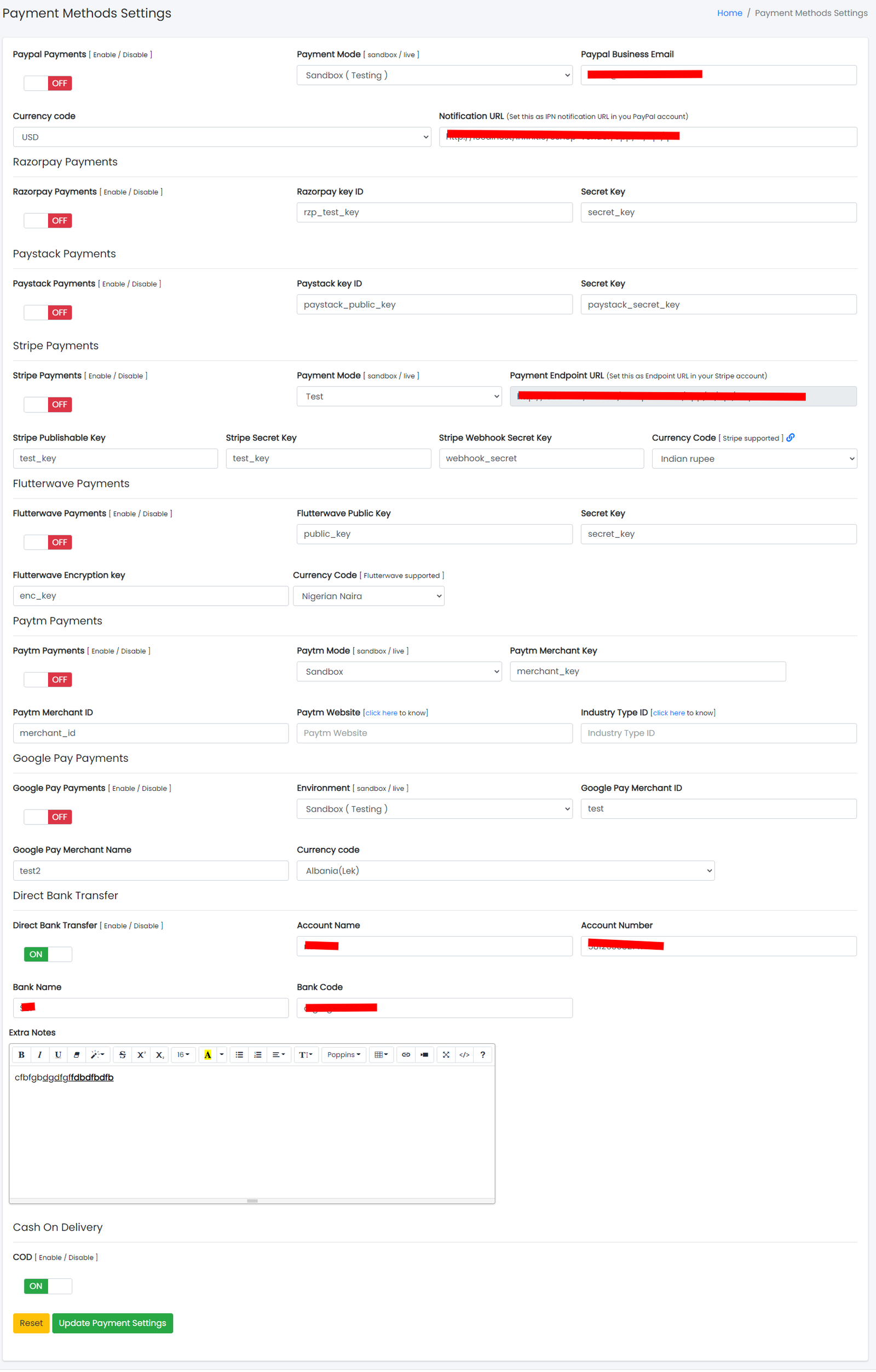Turn off Direct Bank Transfer switch
Viewport: 876px width, 1372px height.
[48, 954]
